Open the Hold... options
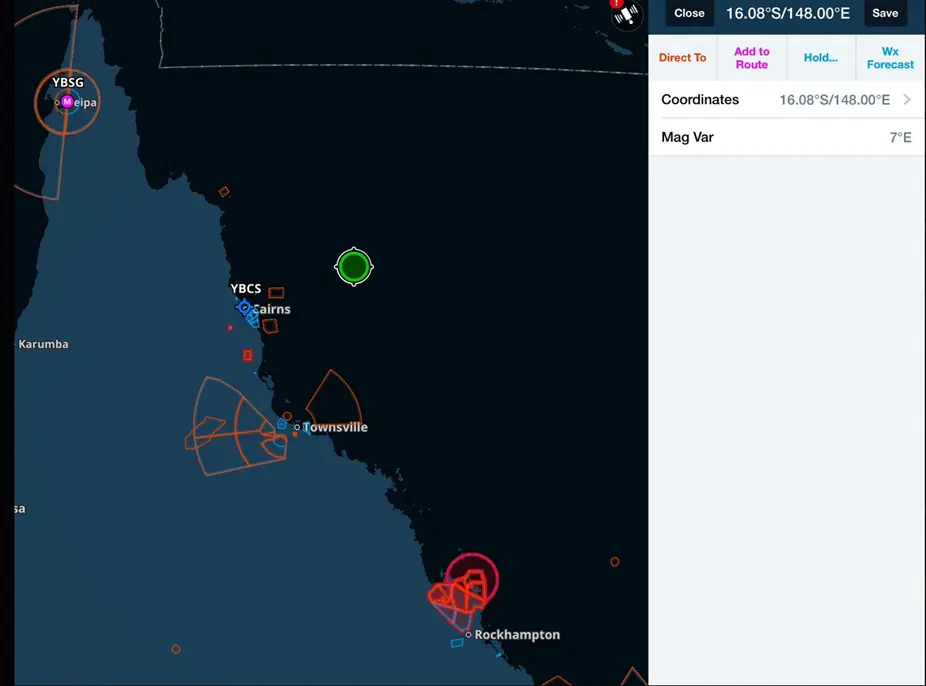 pyautogui.click(x=821, y=58)
